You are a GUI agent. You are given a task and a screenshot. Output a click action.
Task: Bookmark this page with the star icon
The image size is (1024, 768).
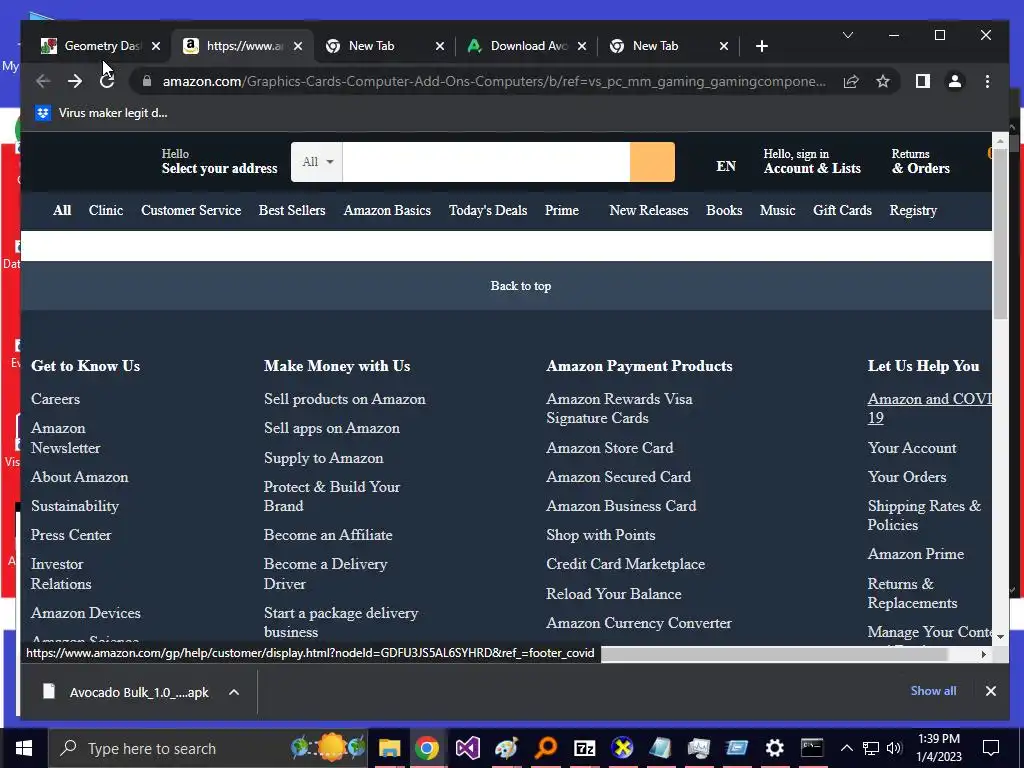[883, 81]
